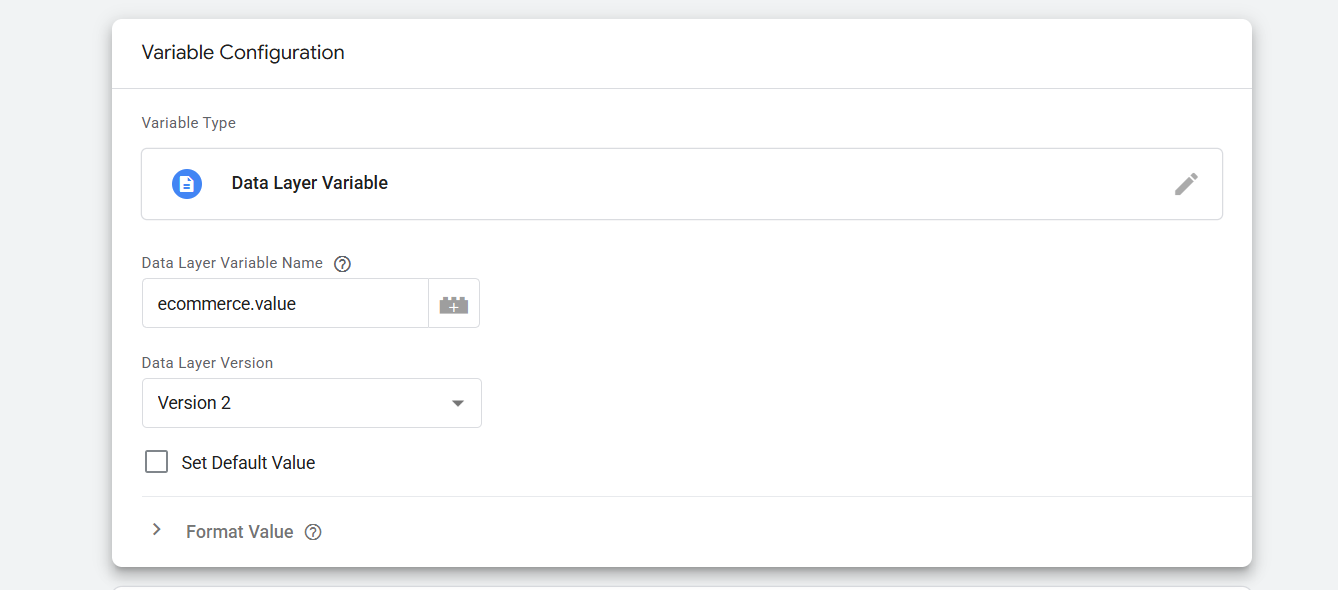The height and width of the screenshot is (590, 1338).
Task: Click the "Variable Type" label
Action: 189,123
